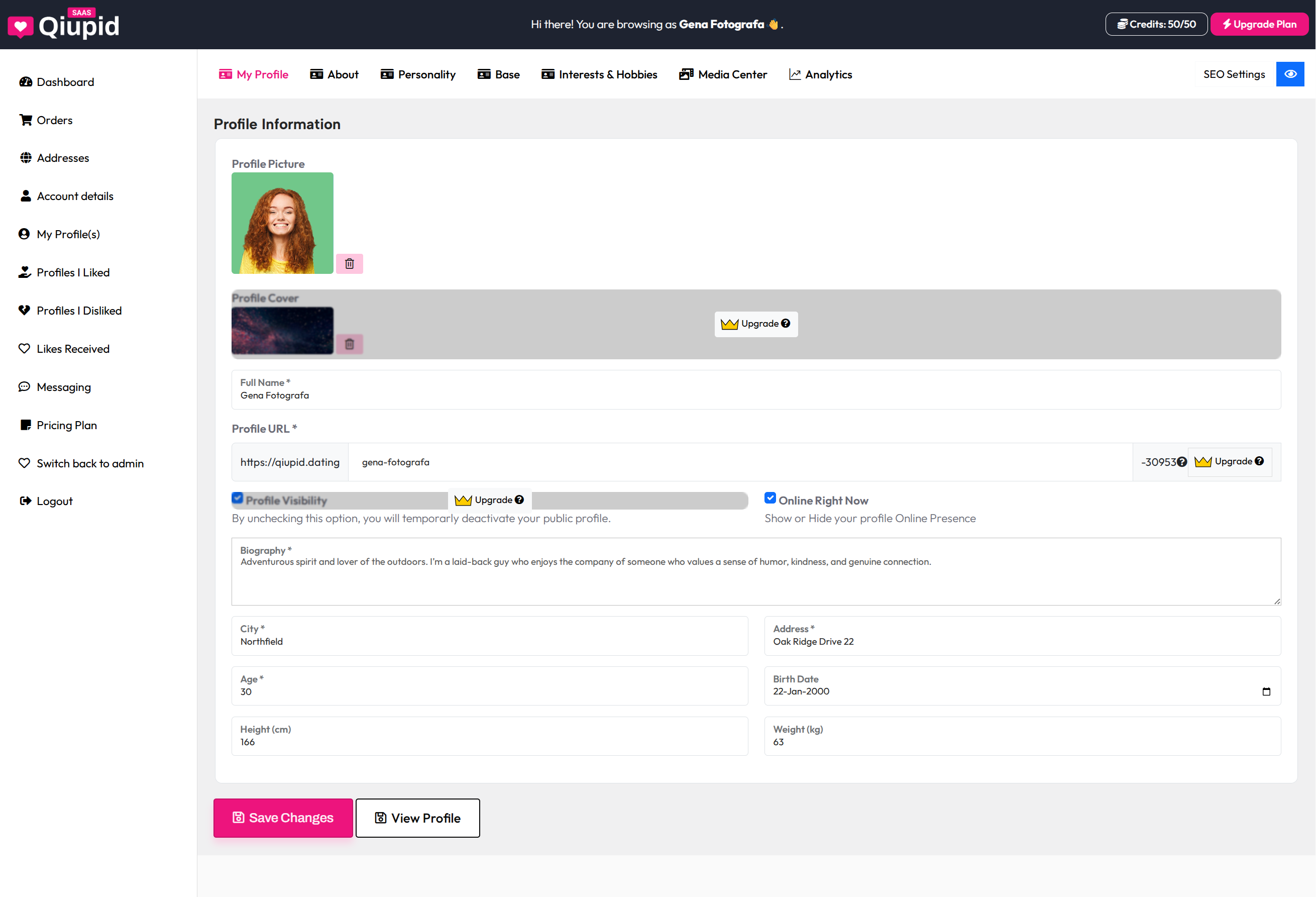
Task: Open the Birth Date calendar picker
Action: coord(1266,691)
